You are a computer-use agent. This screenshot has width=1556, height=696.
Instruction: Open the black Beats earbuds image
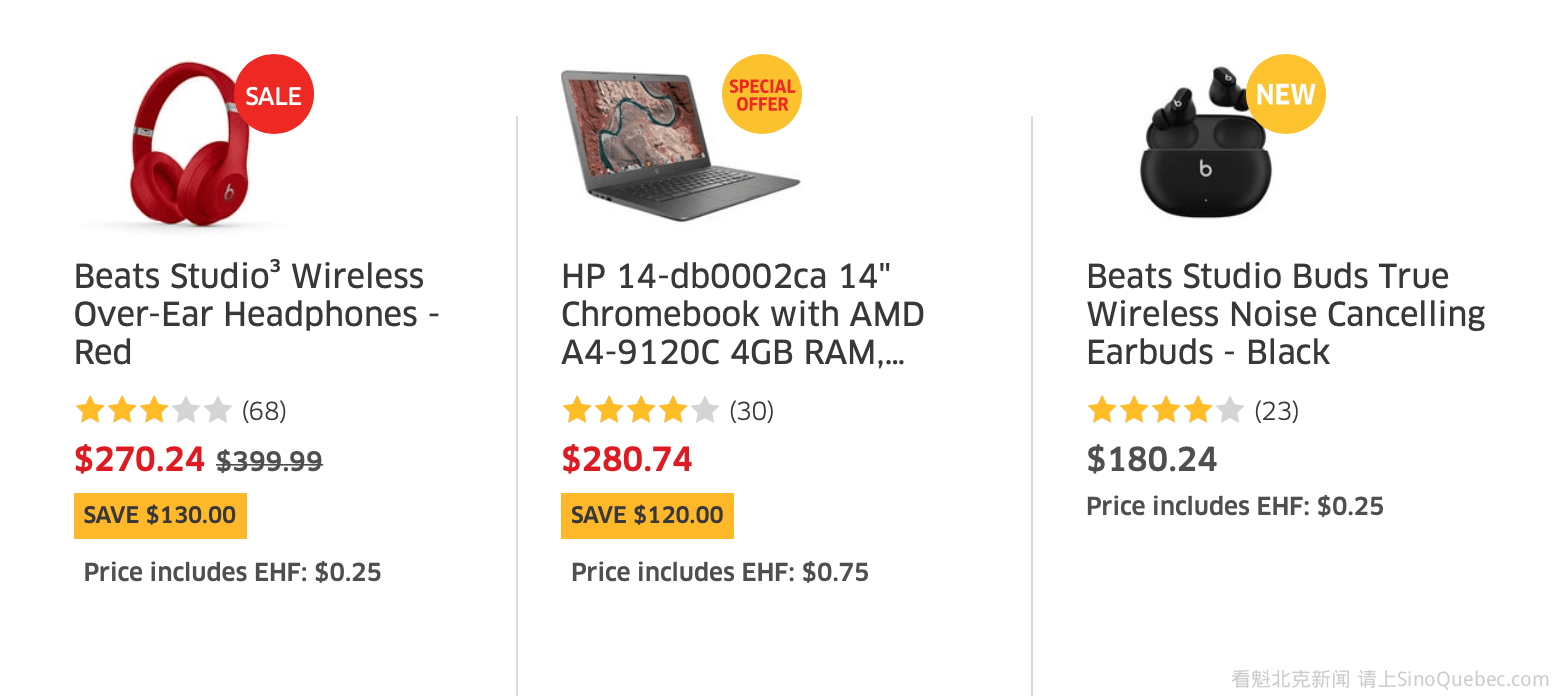1205,150
